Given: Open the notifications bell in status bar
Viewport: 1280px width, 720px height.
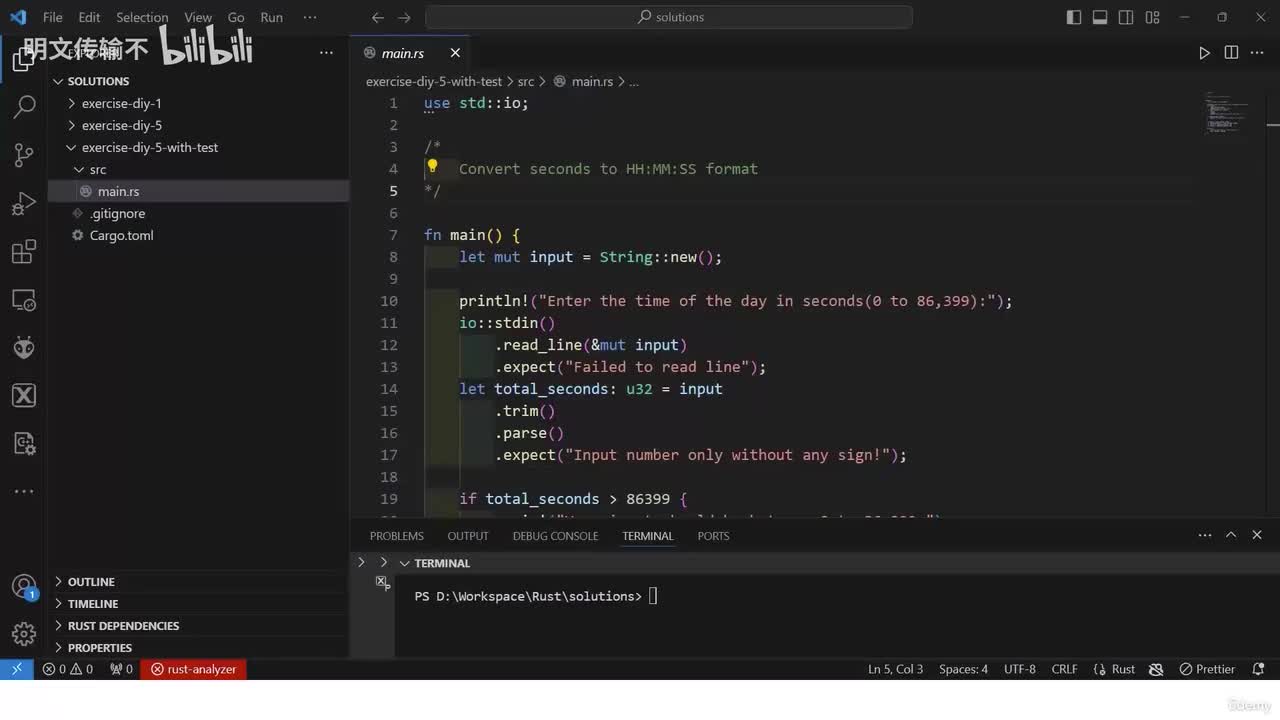Looking at the screenshot, I should tap(1258, 669).
